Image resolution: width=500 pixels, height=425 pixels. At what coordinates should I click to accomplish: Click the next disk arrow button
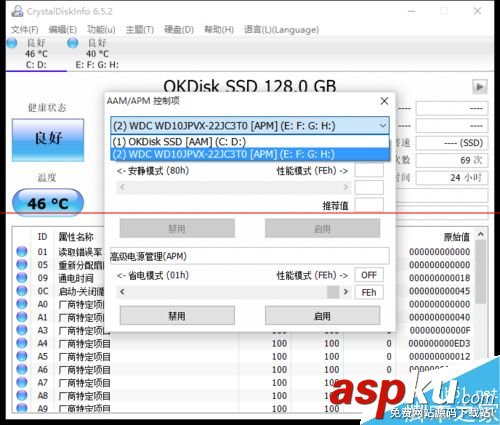pyautogui.click(x=480, y=87)
